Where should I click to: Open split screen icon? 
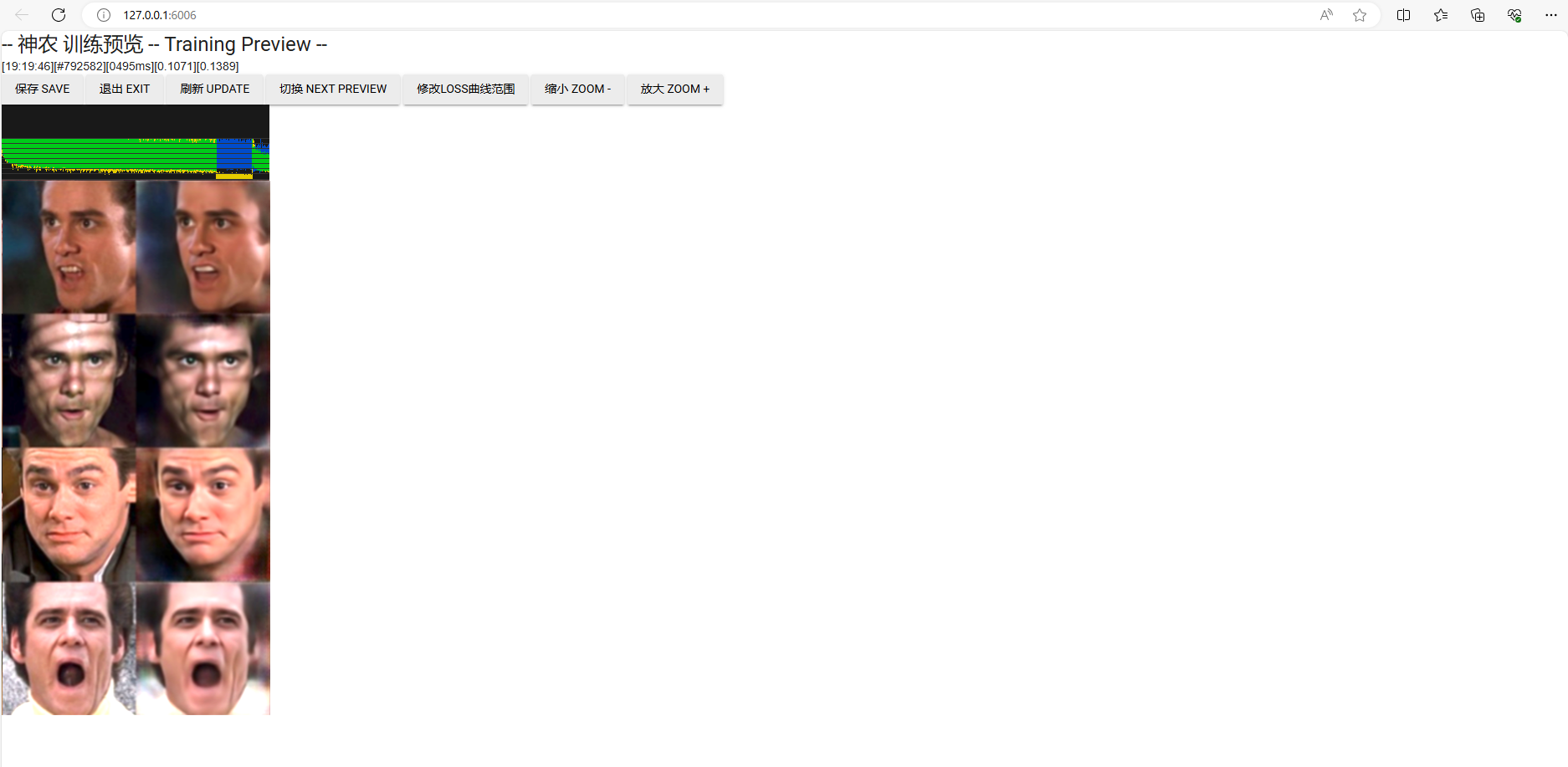[x=1404, y=15]
